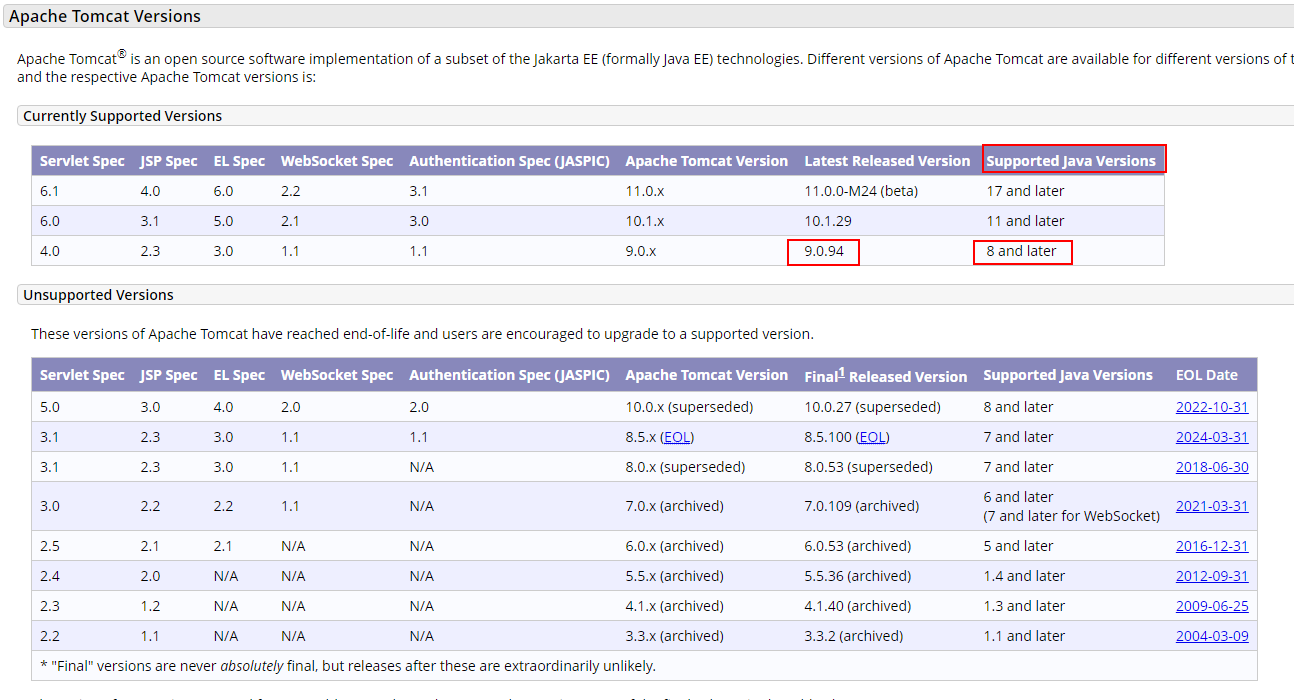Click the 8.0.53 (superseded) cell
The width and height of the screenshot is (1294, 700).
pos(868,467)
